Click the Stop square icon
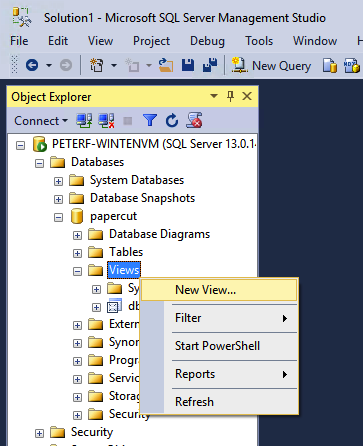The height and width of the screenshot is (446, 363). (x=128, y=121)
